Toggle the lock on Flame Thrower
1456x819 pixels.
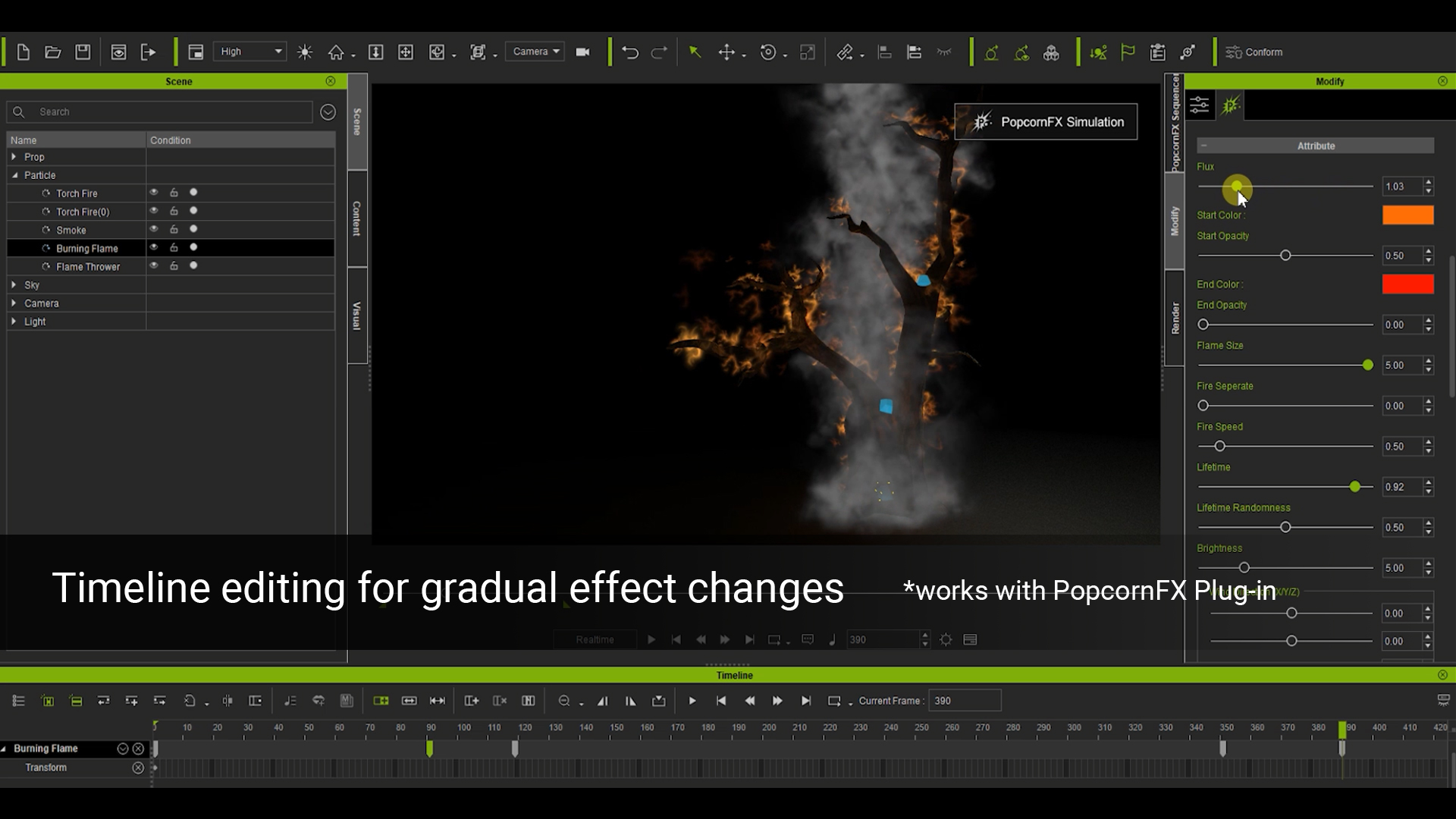pyautogui.click(x=174, y=265)
